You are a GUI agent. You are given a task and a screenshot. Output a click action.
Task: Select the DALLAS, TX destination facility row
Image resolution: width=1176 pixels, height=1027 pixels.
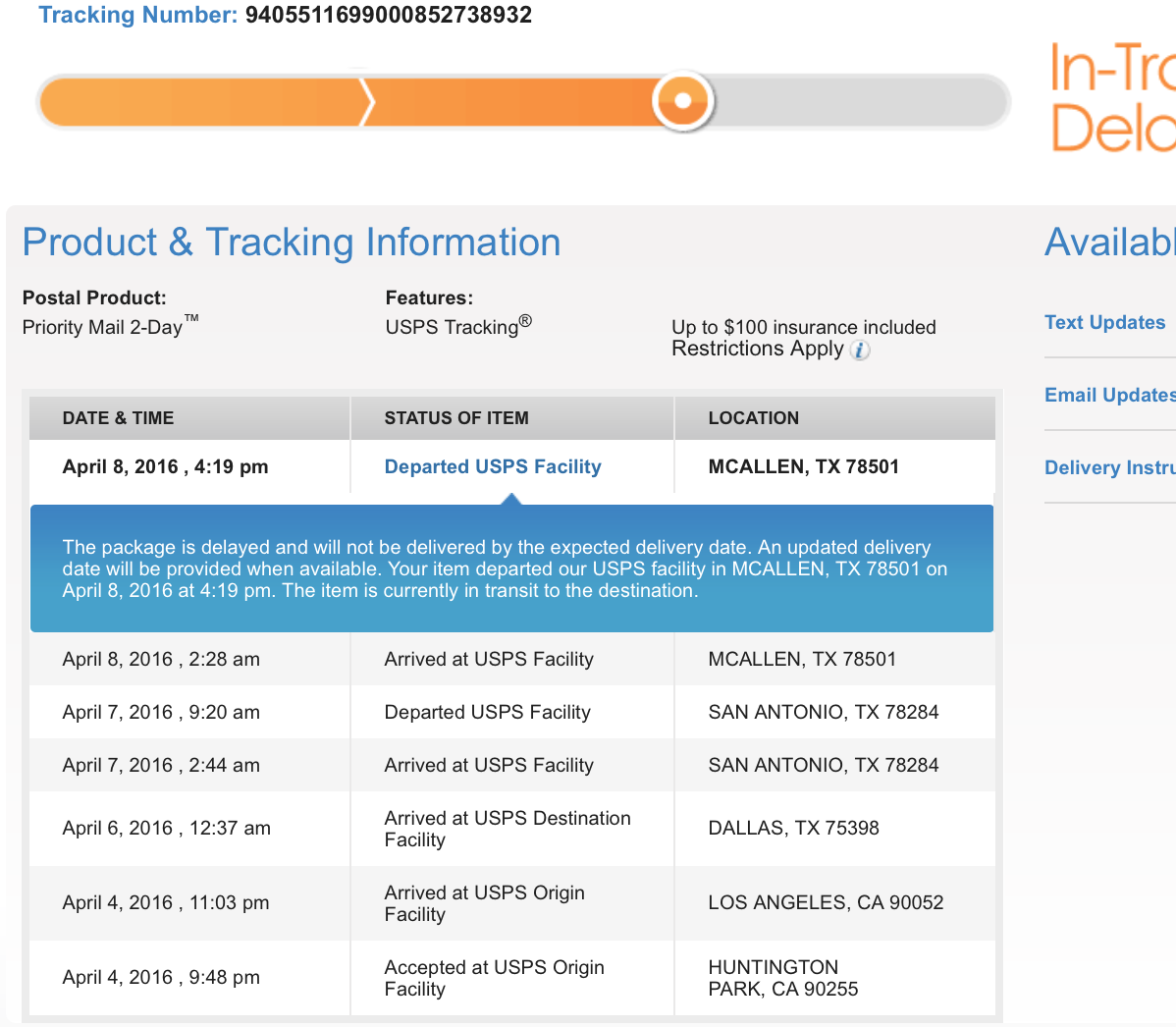491,828
